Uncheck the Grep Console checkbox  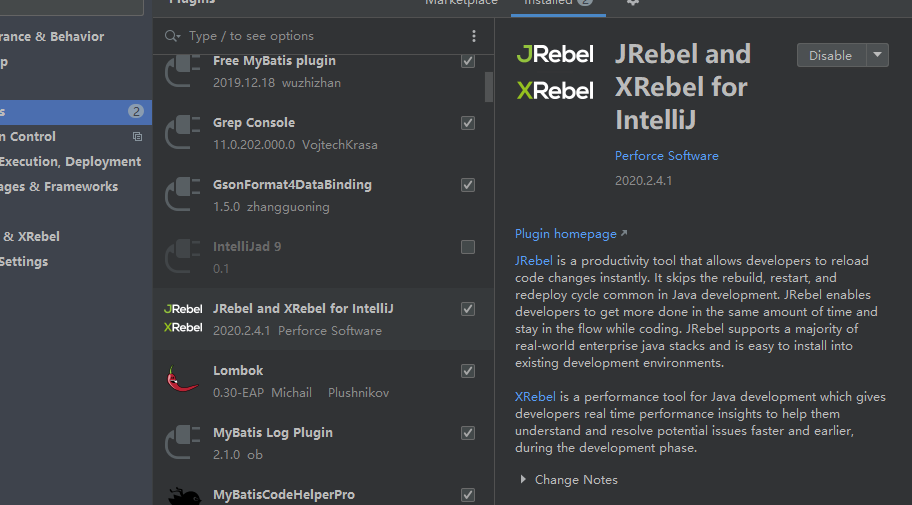(468, 123)
